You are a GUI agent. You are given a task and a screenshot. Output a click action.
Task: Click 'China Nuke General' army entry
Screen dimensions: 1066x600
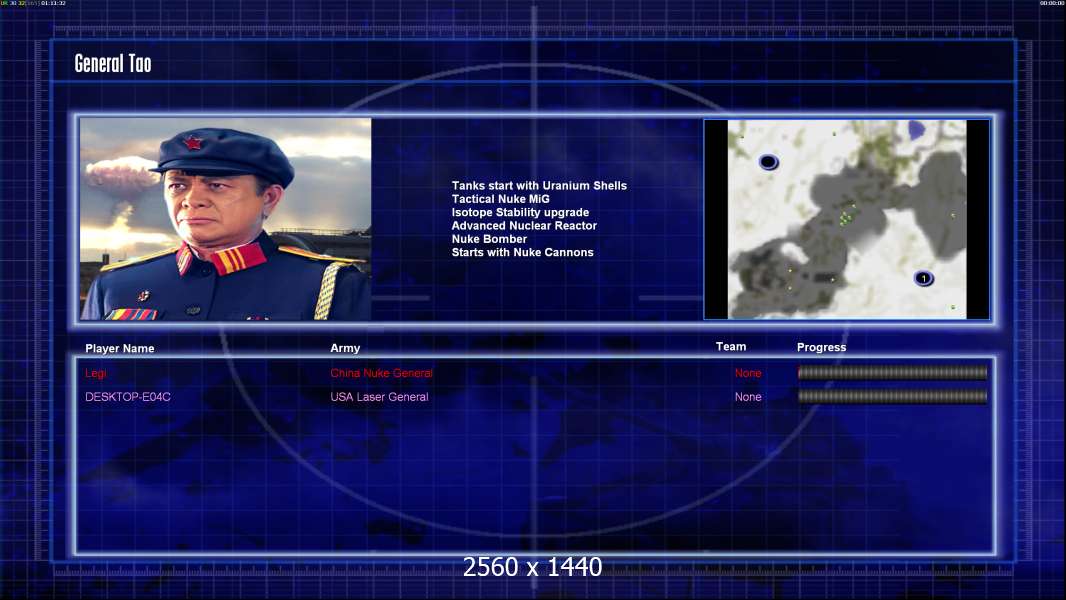pyautogui.click(x=381, y=373)
